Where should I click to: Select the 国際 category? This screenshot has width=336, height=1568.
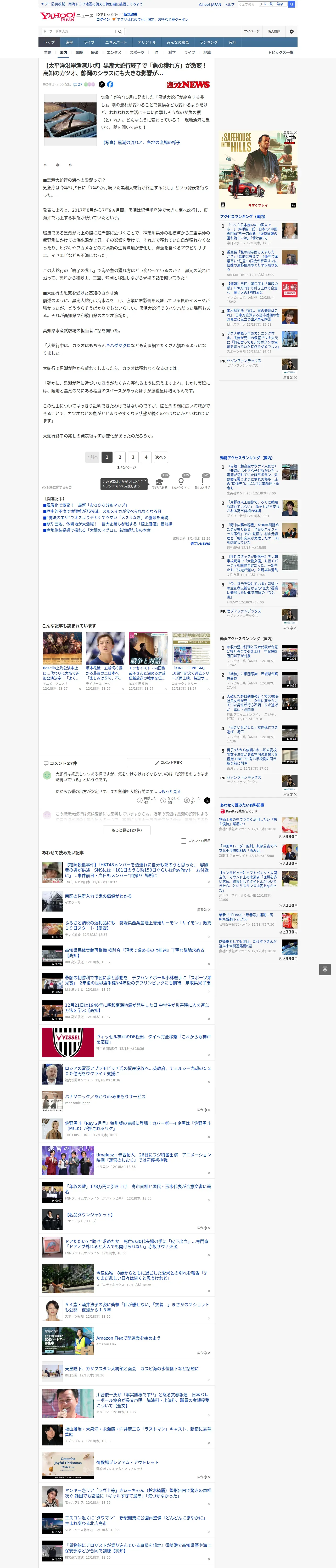[x=79, y=52]
